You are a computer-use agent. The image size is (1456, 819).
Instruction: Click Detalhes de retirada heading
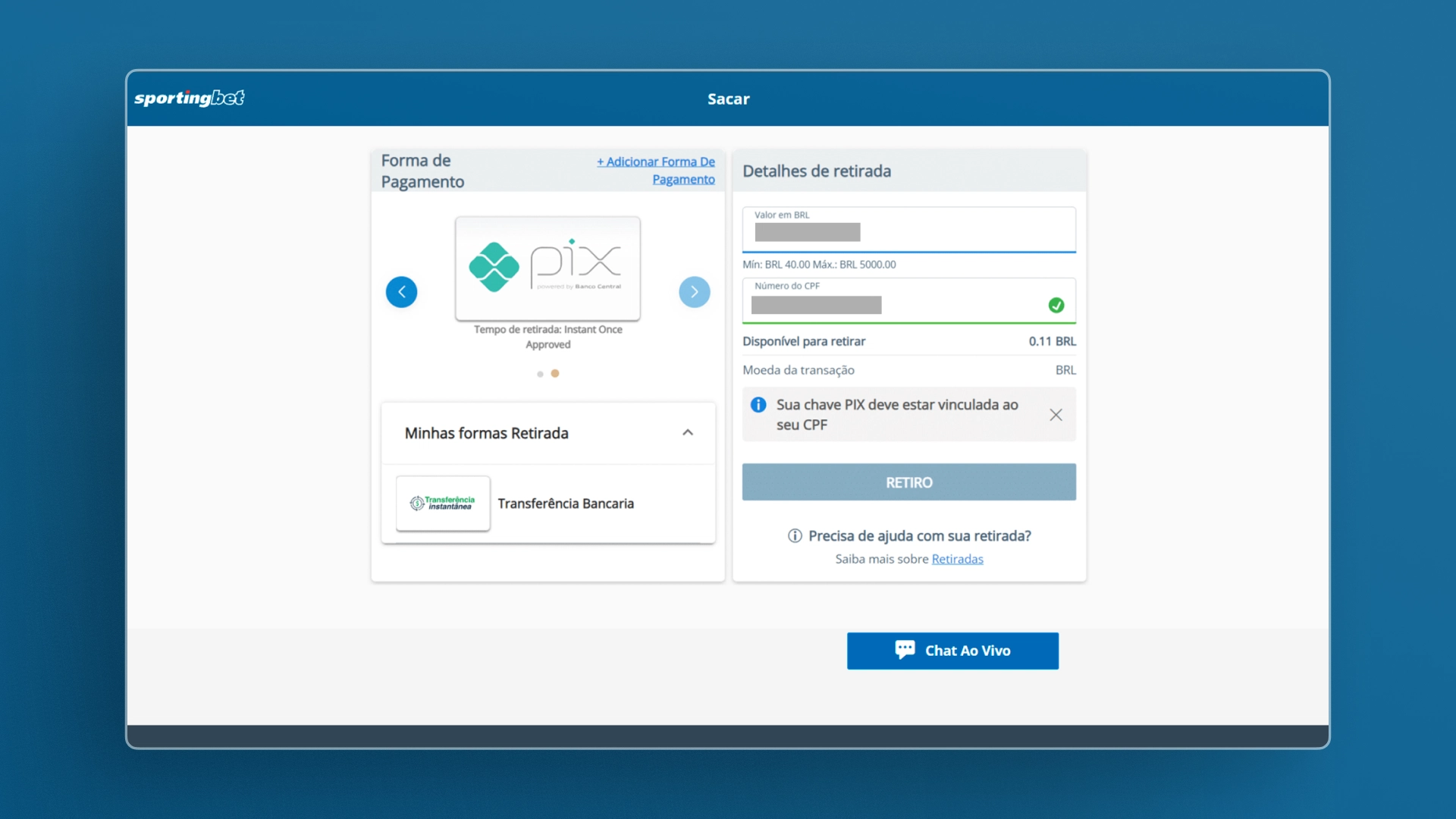817,171
